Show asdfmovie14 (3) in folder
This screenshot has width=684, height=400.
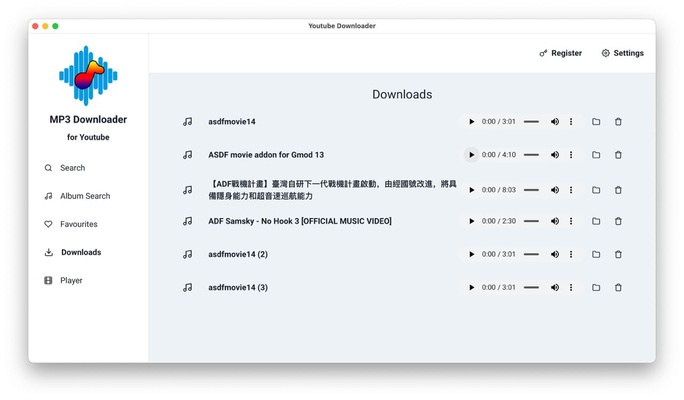596,287
